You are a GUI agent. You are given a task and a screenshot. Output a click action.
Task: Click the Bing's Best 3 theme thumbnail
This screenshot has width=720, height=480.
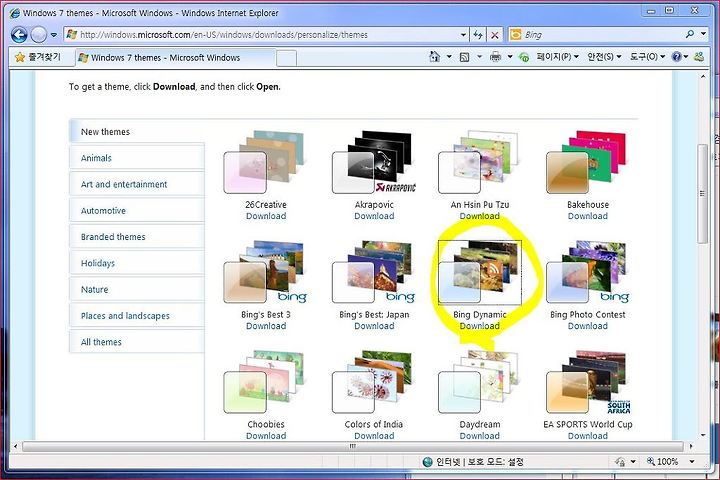click(x=264, y=272)
